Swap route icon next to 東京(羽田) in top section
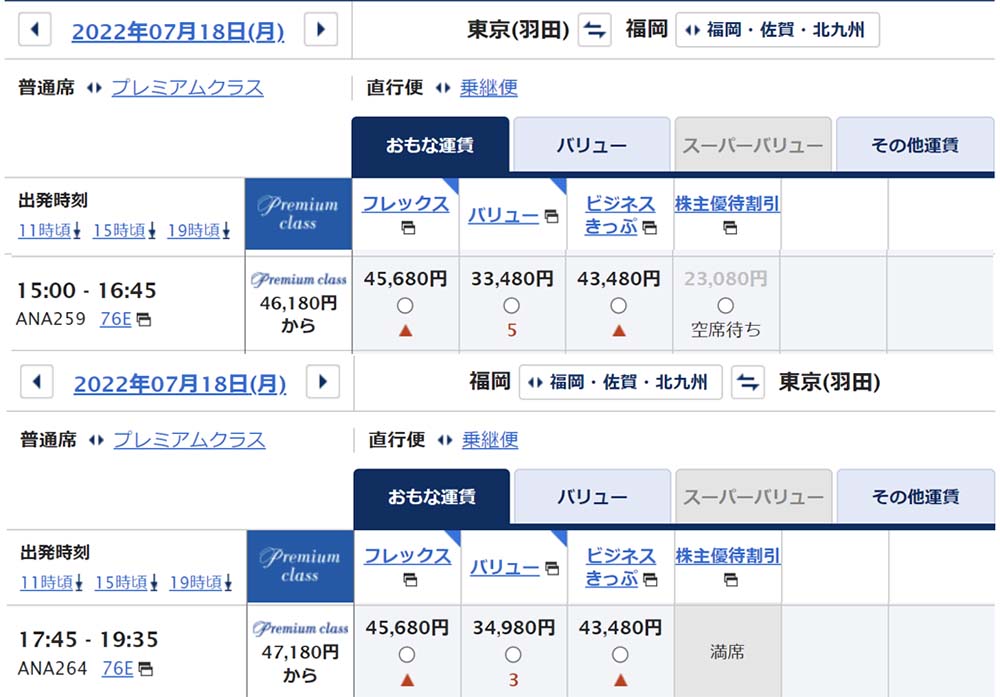The image size is (1000, 697). (x=594, y=30)
